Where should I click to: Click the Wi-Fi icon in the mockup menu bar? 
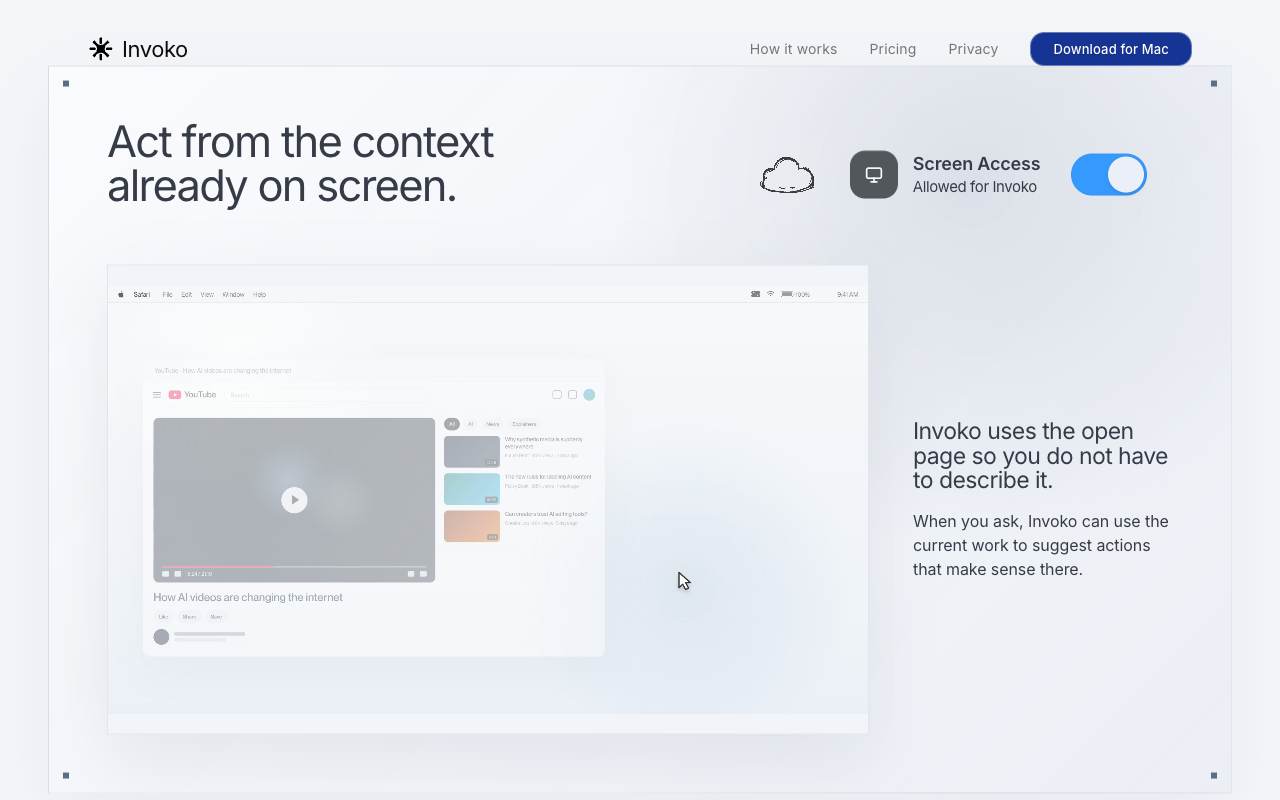(x=770, y=294)
